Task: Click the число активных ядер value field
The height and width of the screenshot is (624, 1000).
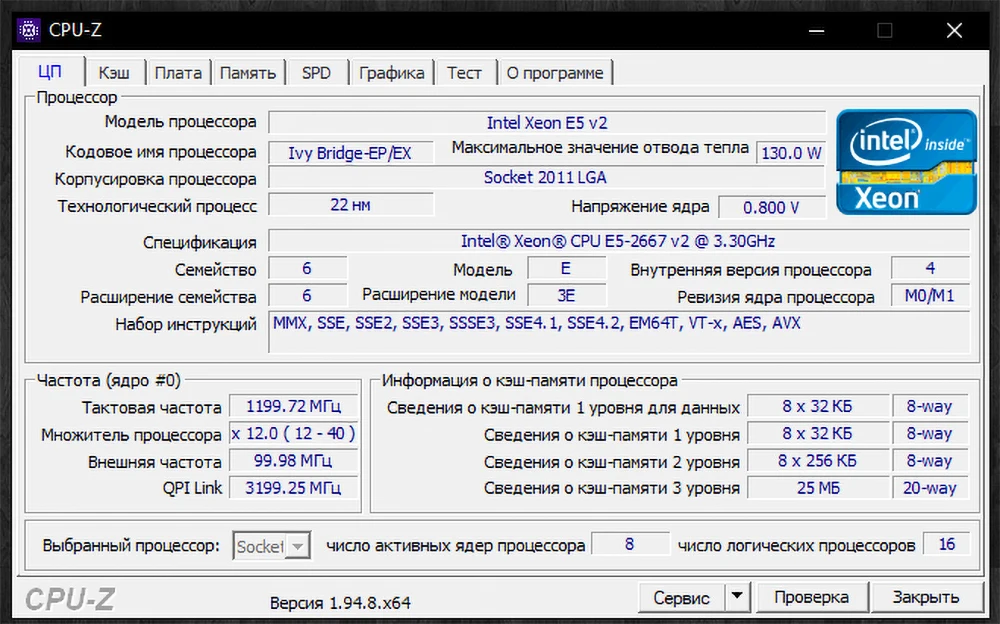Action: click(x=630, y=545)
